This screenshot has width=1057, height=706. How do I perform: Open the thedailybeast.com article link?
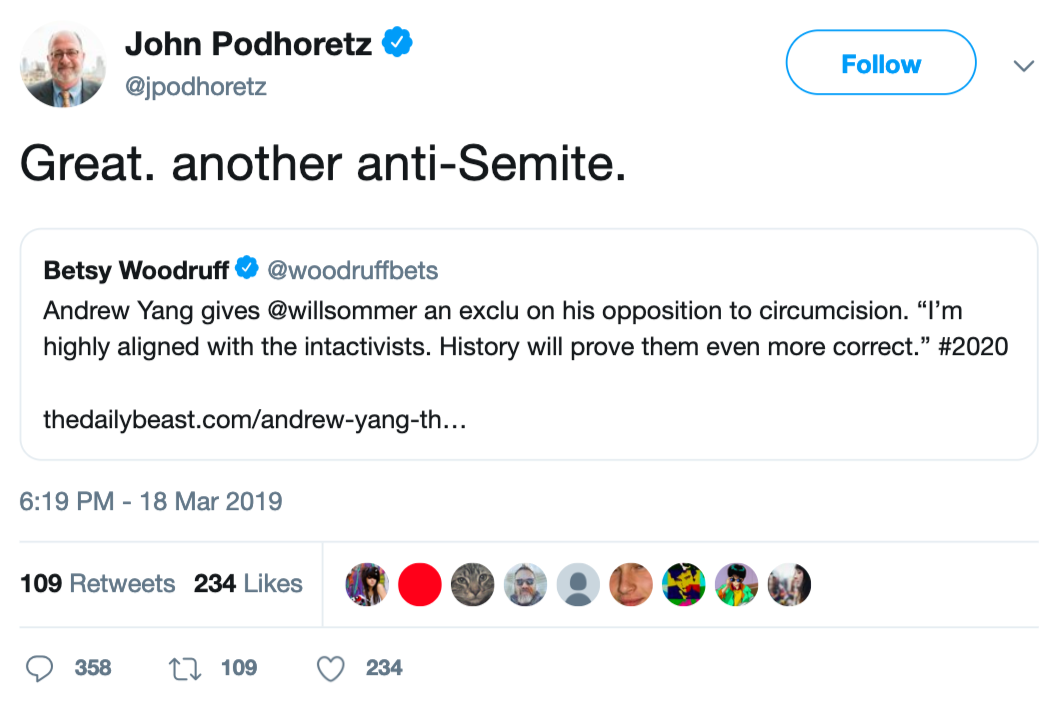pyautogui.click(x=254, y=420)
